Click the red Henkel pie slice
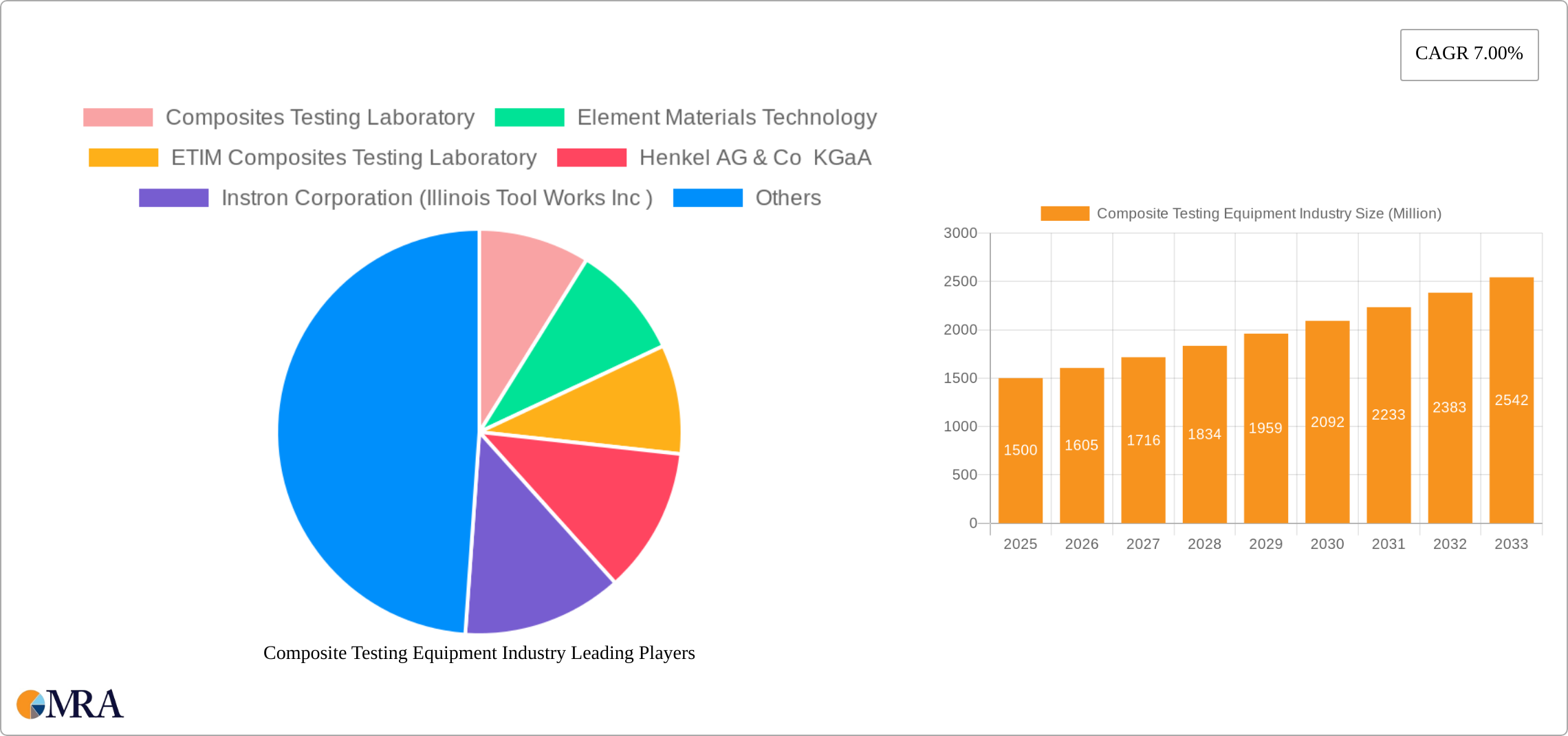Screen dimensions: 1568x736 click(605, 495)
